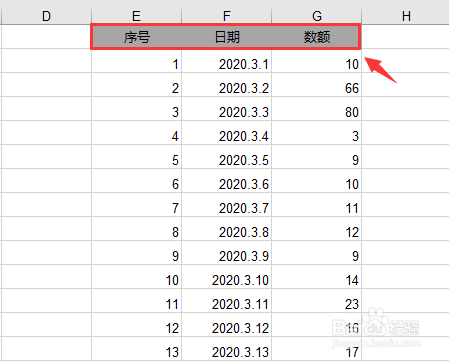Viewport: 449px width, 361px height.
Task: Select column header G
Action: (317, 16)
